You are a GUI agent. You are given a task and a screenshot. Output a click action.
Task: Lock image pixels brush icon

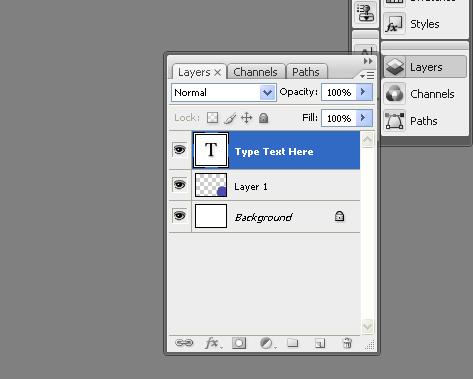230,118
